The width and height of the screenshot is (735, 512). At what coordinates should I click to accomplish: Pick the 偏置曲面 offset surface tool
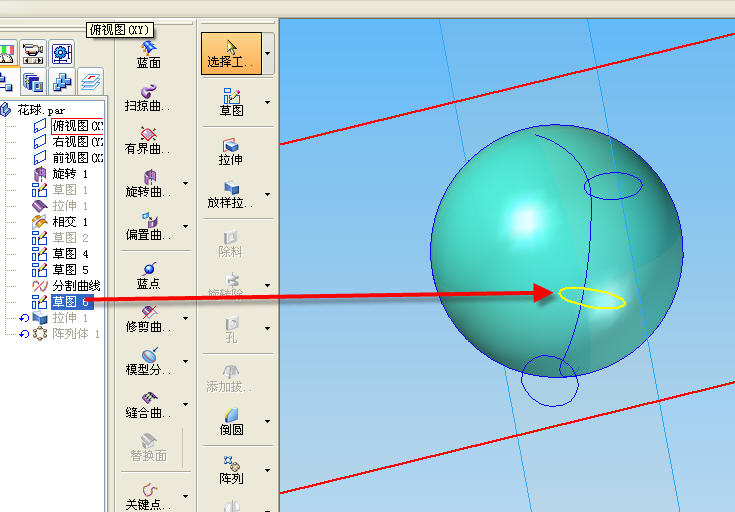[x=149, y=226]
